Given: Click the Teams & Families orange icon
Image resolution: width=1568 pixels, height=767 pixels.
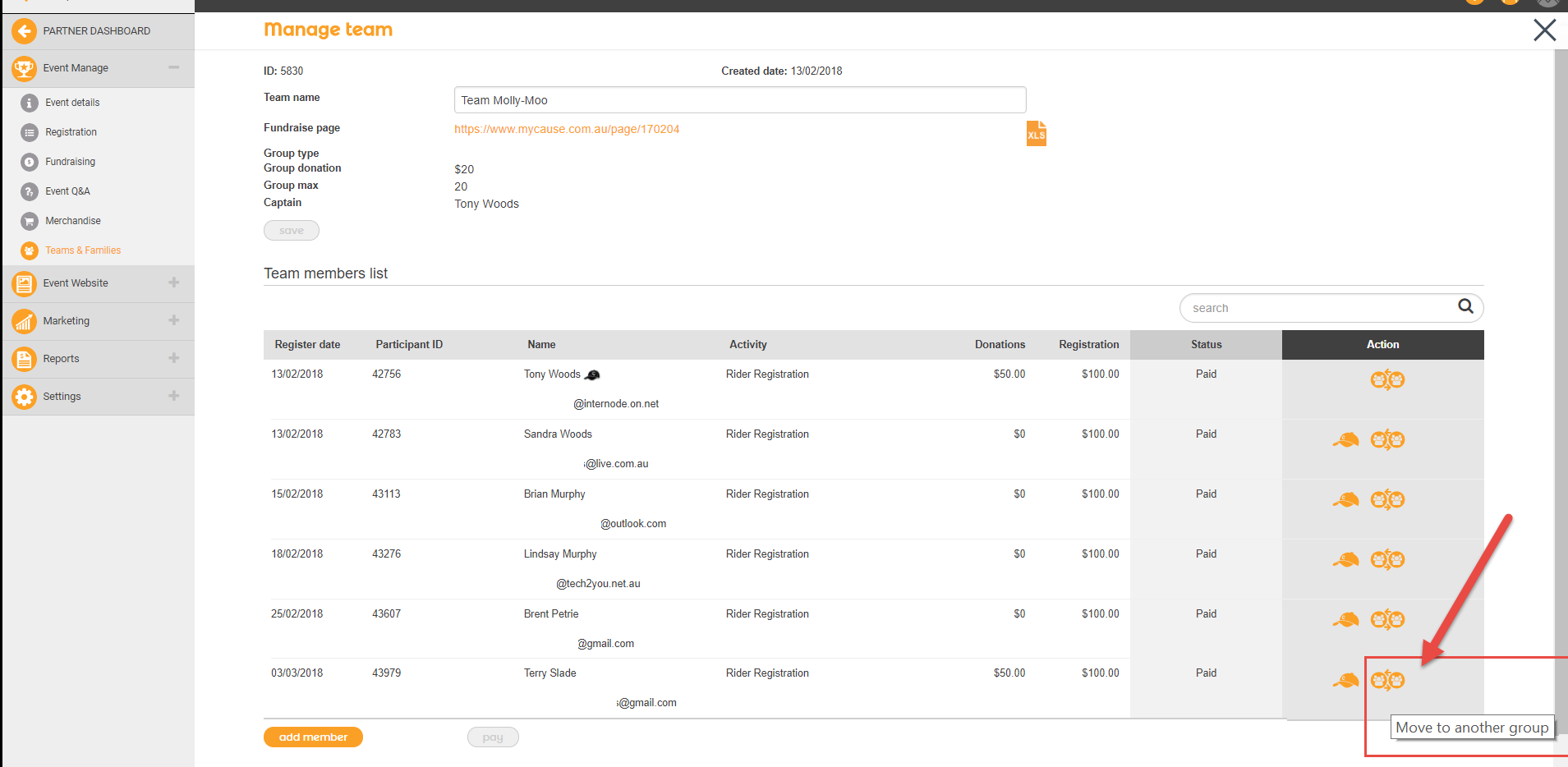Looking at the screenshot, I should [x=30, y=250].
